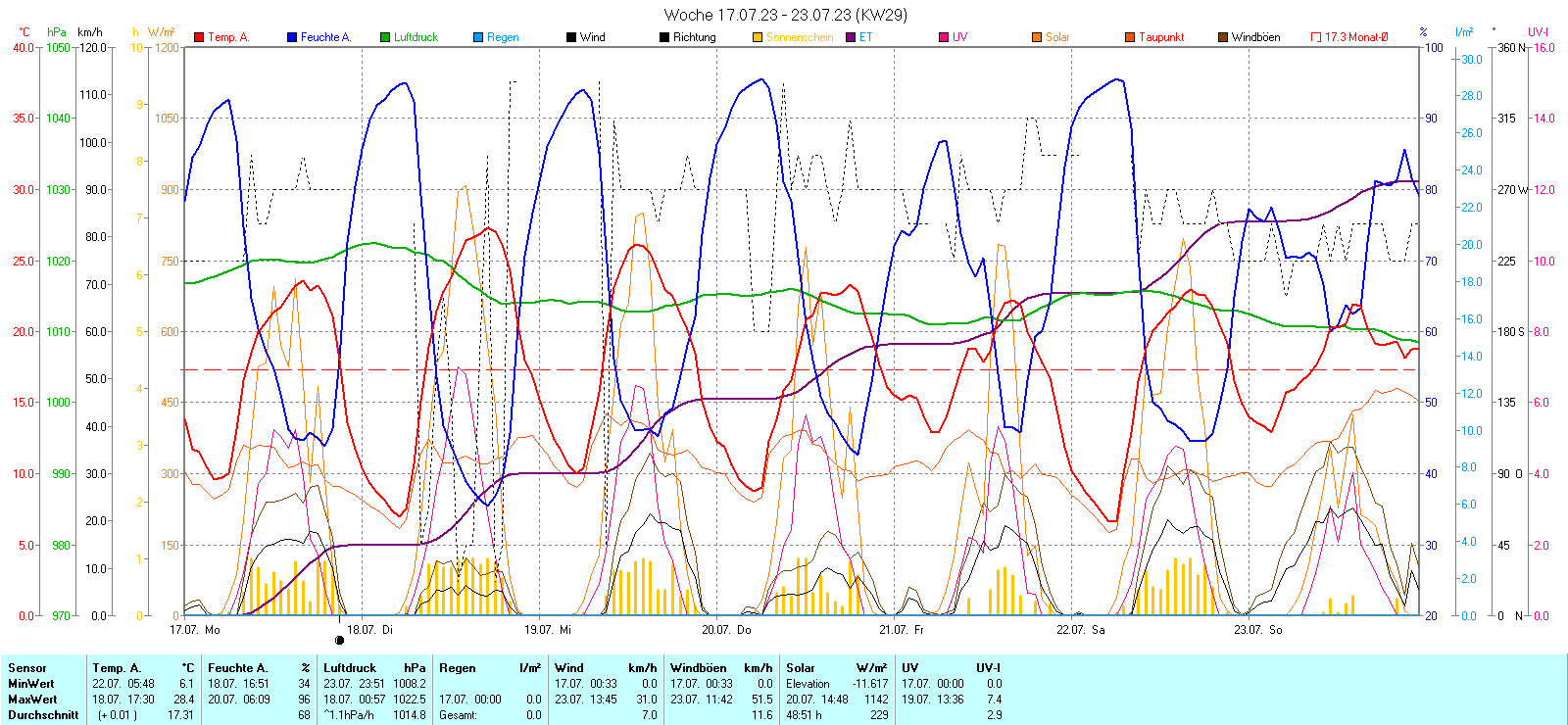Image resolution: width=1568 pixels, height=725 pixels.
Task: Click the Richtung legend label
Action: [694, 38]
